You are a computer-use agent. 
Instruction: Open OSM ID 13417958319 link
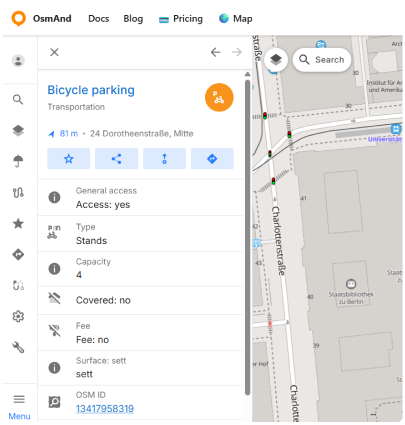105,409
